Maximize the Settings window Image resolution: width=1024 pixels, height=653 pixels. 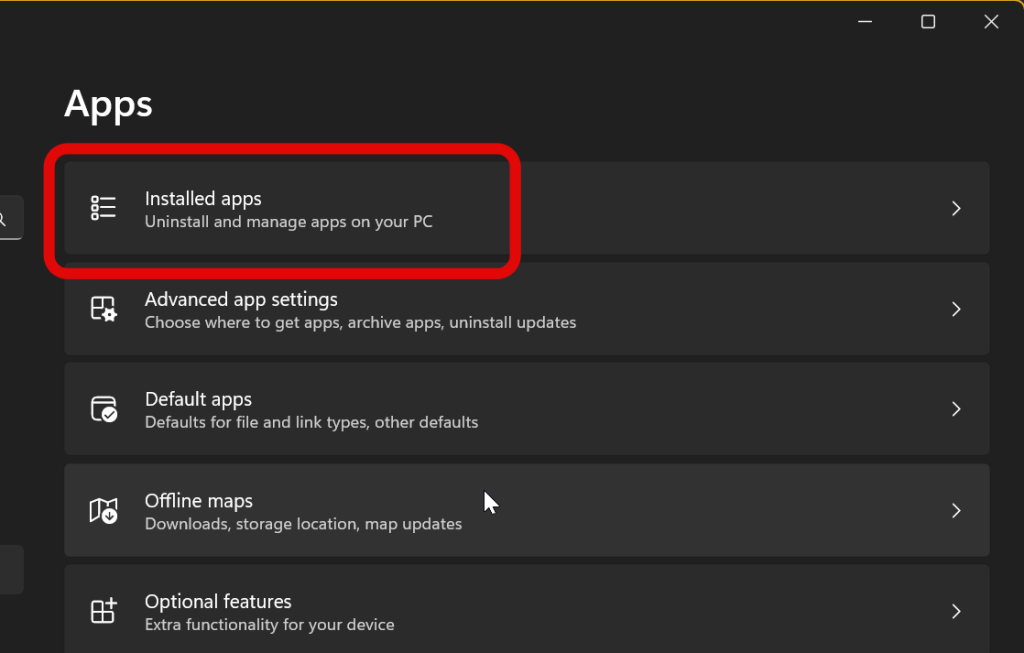tap(928, 22)
